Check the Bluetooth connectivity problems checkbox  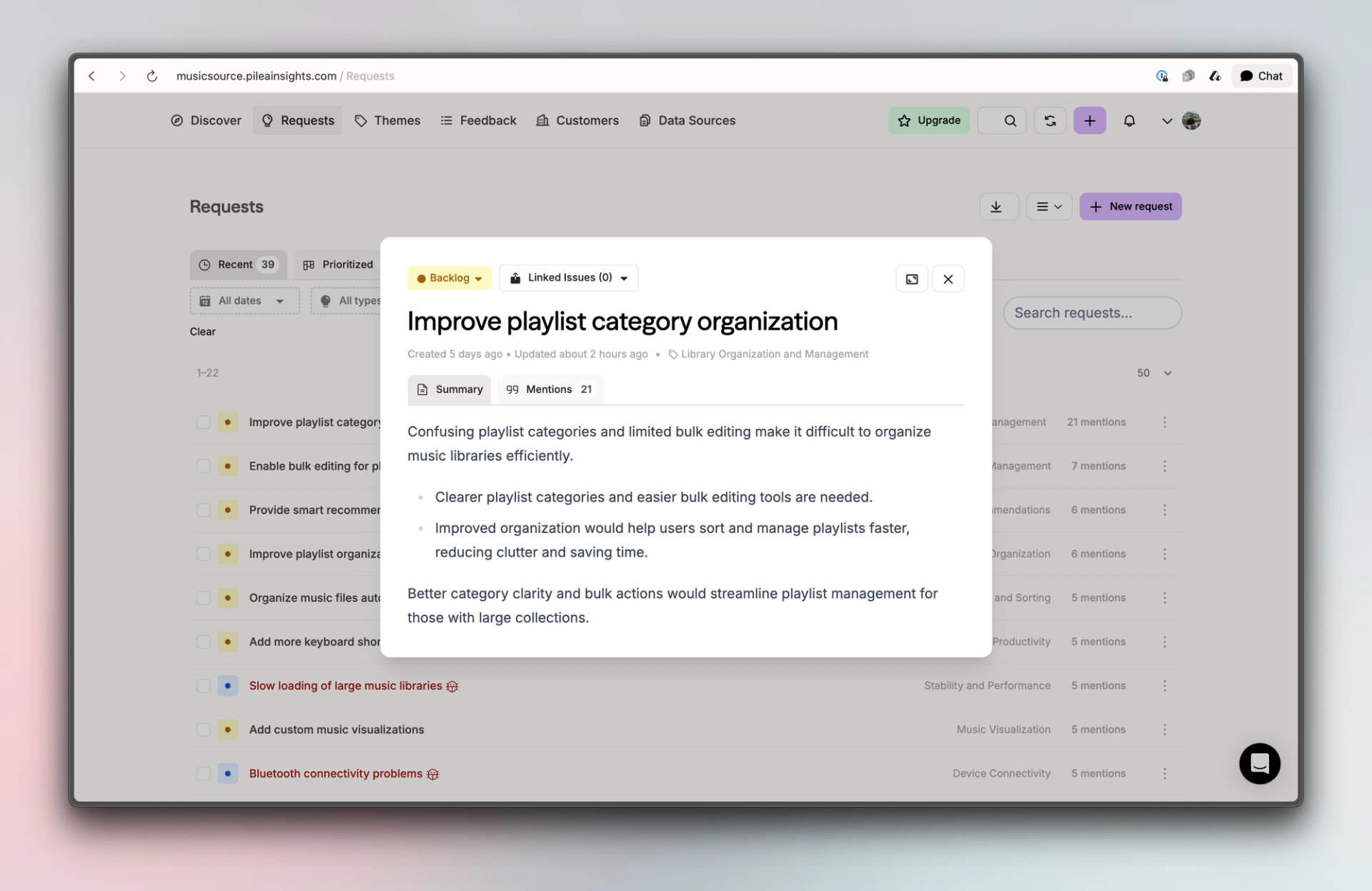[x=203, y=774]
